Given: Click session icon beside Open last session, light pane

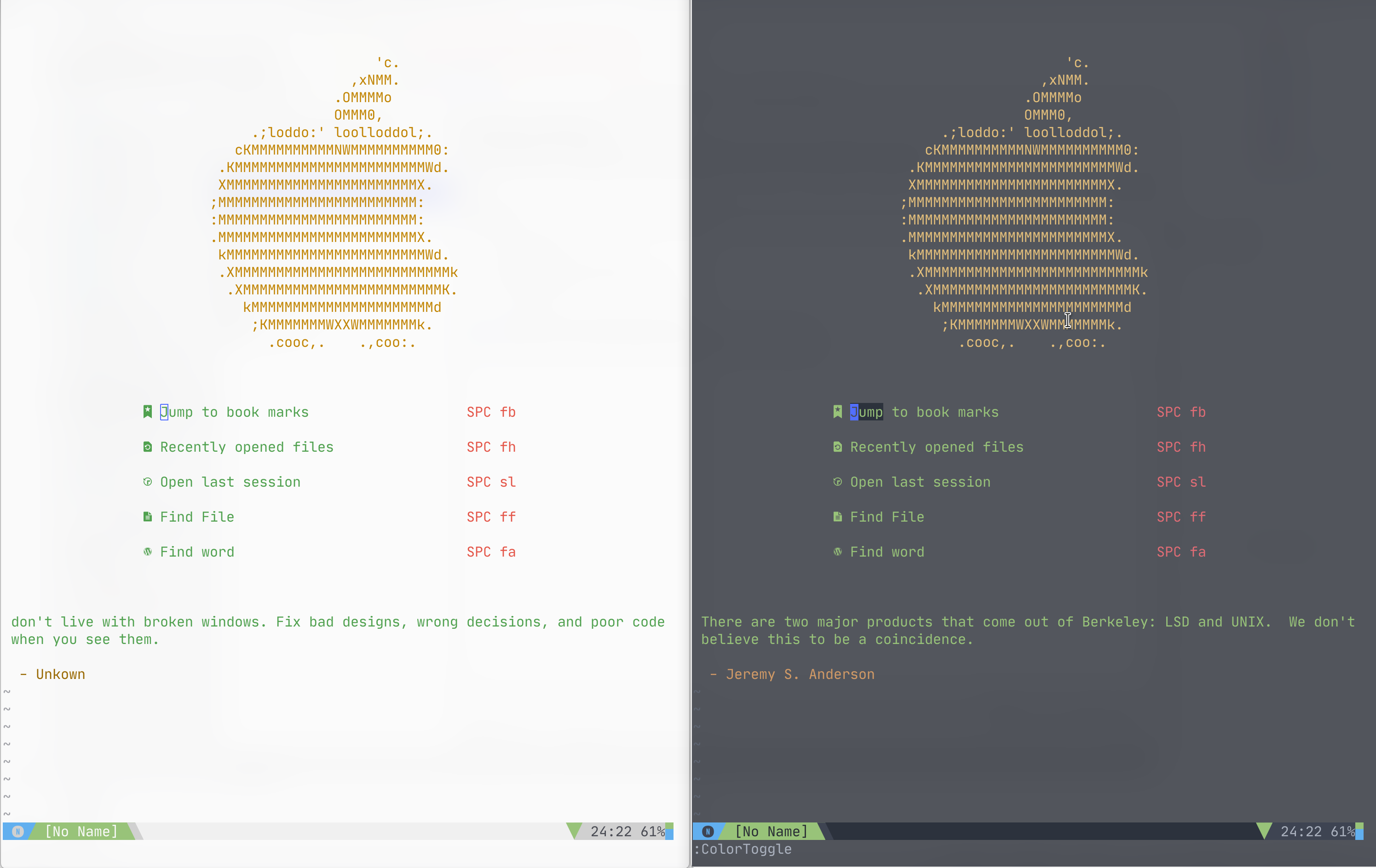Looking at the screenshot, I should pos(147,482).
